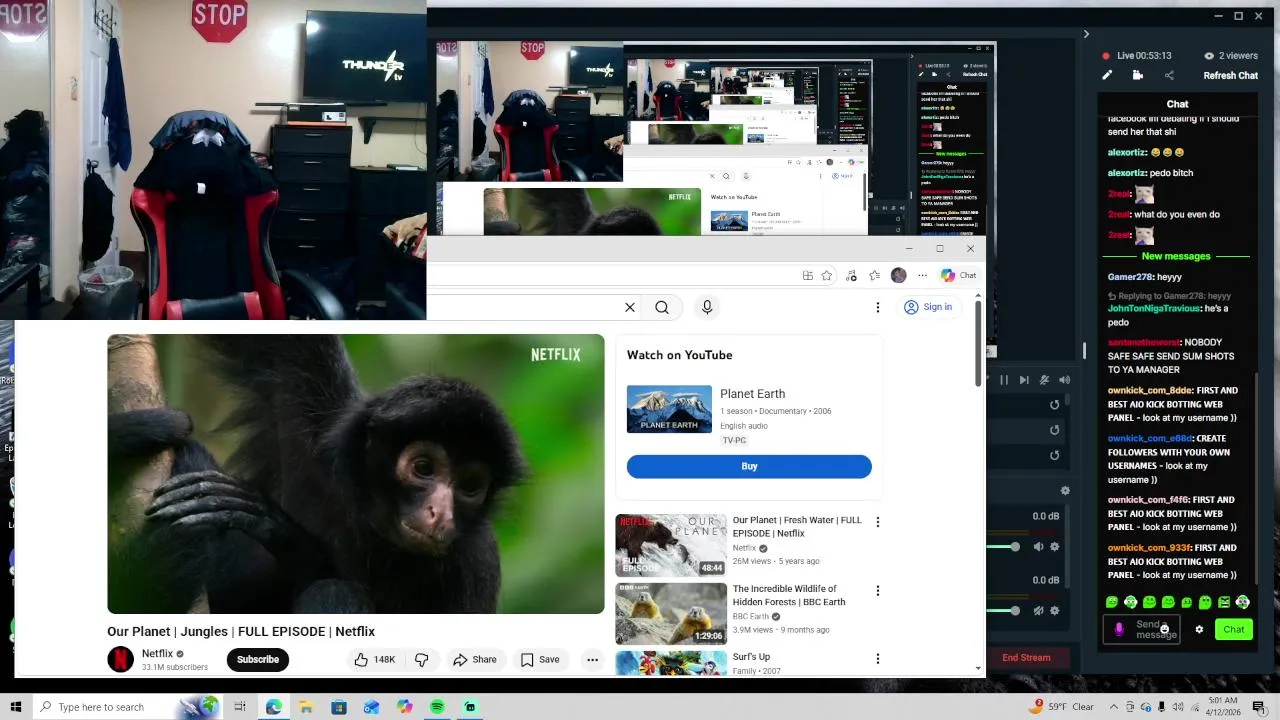The width and height of the screenshot is (1280, 720).
Task: Toggle the speaker icon in playback row
Action: [1064, 380]
